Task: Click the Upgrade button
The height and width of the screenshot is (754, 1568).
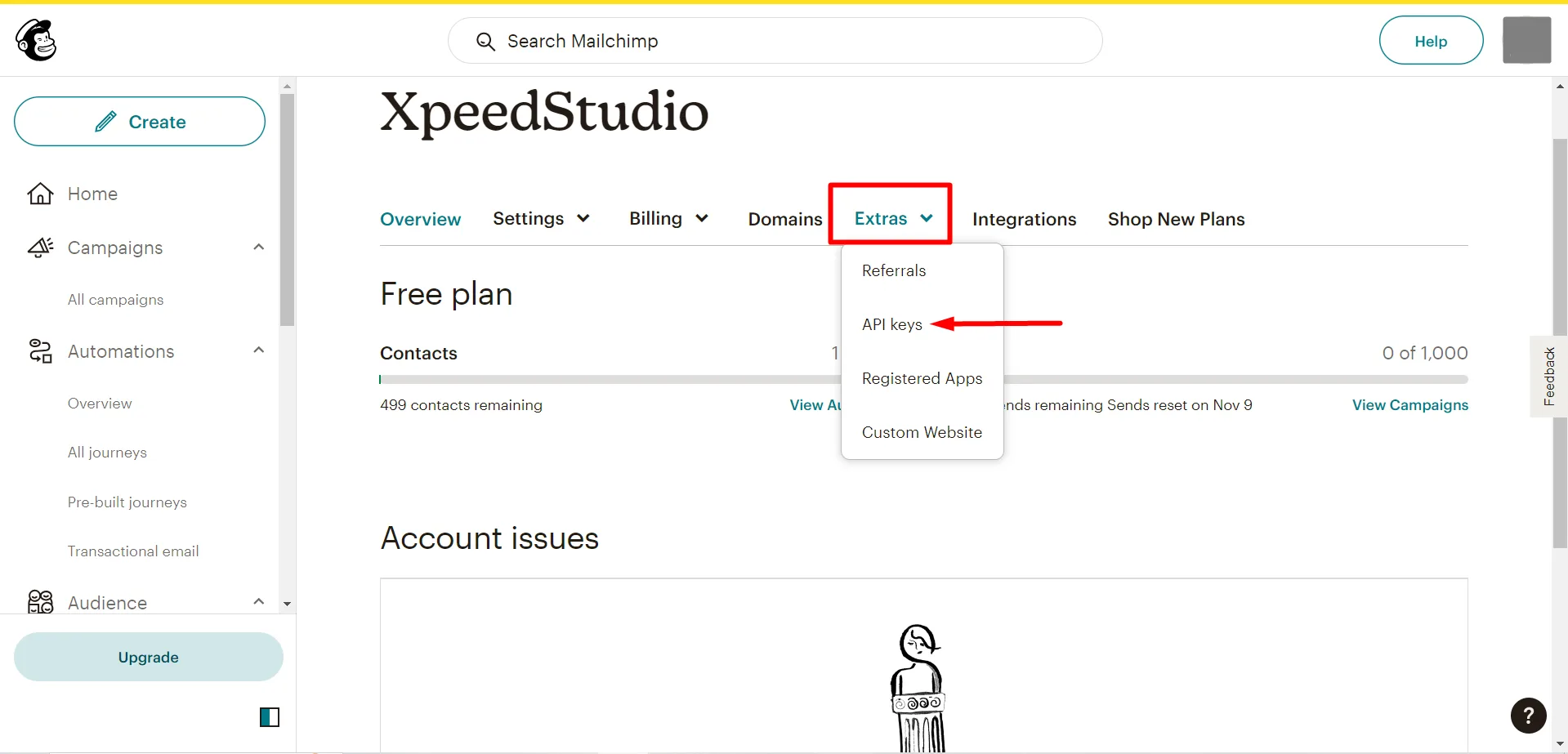Action: click(149, 657)
